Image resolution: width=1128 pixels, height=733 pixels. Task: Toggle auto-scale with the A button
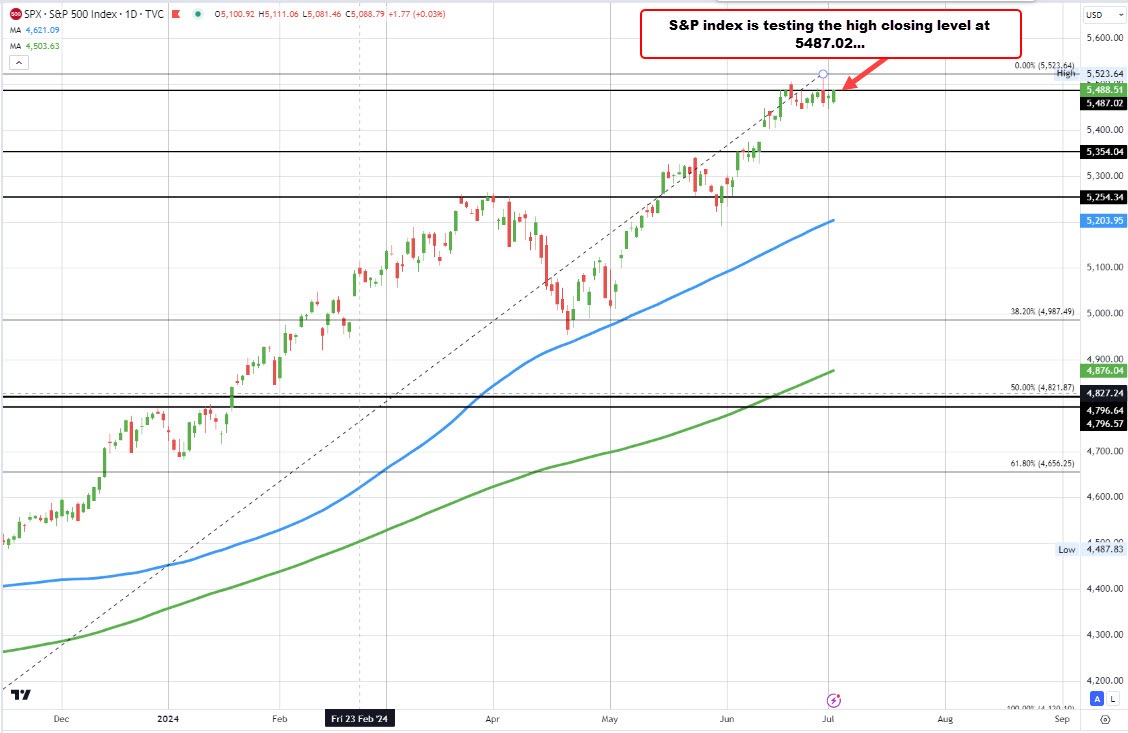pos(1097,698)
